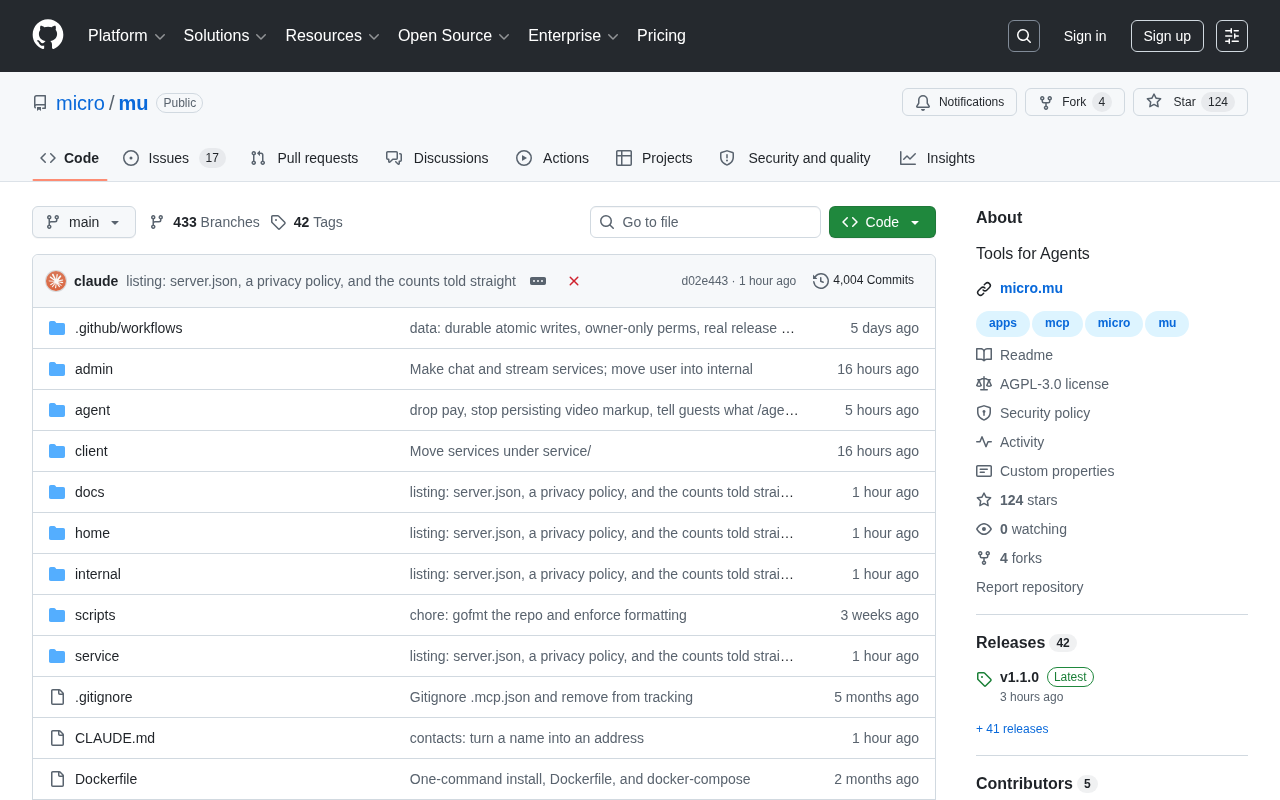Viewport: 1280px width, 800px height.
Task: Open the Readme link in About
Action: tap(1015, 355)
